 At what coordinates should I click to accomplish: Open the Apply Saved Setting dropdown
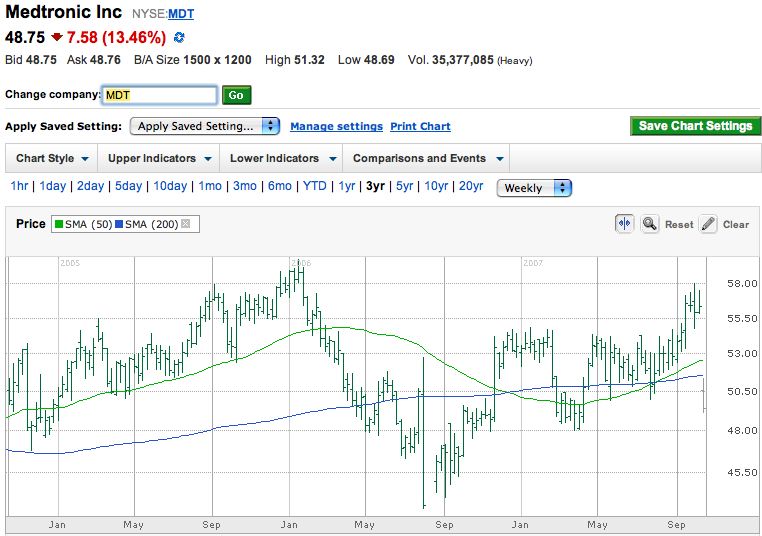pos(205,126)
